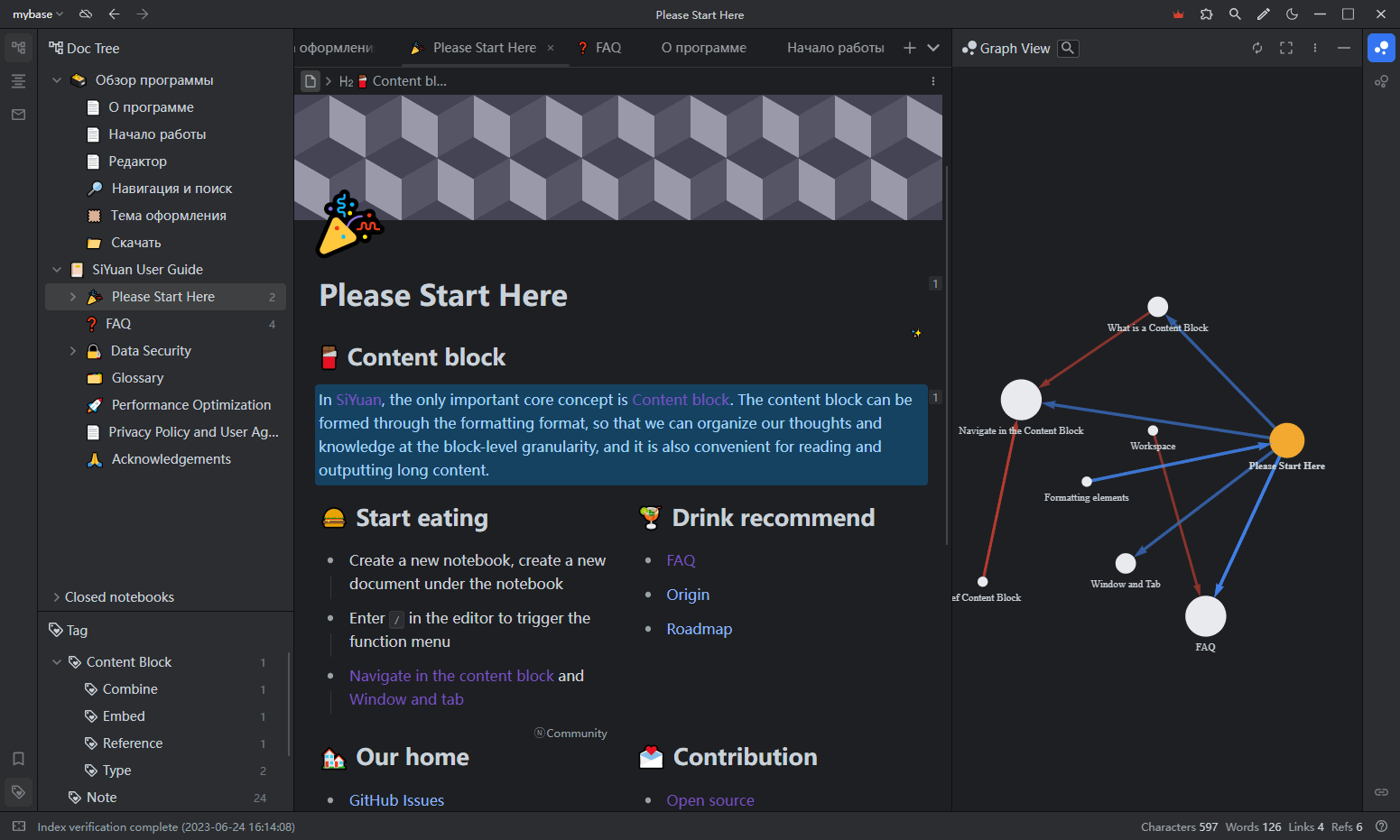Click the crown VIP icon
Screen dimensions: 1400x840
point(1178,14)
